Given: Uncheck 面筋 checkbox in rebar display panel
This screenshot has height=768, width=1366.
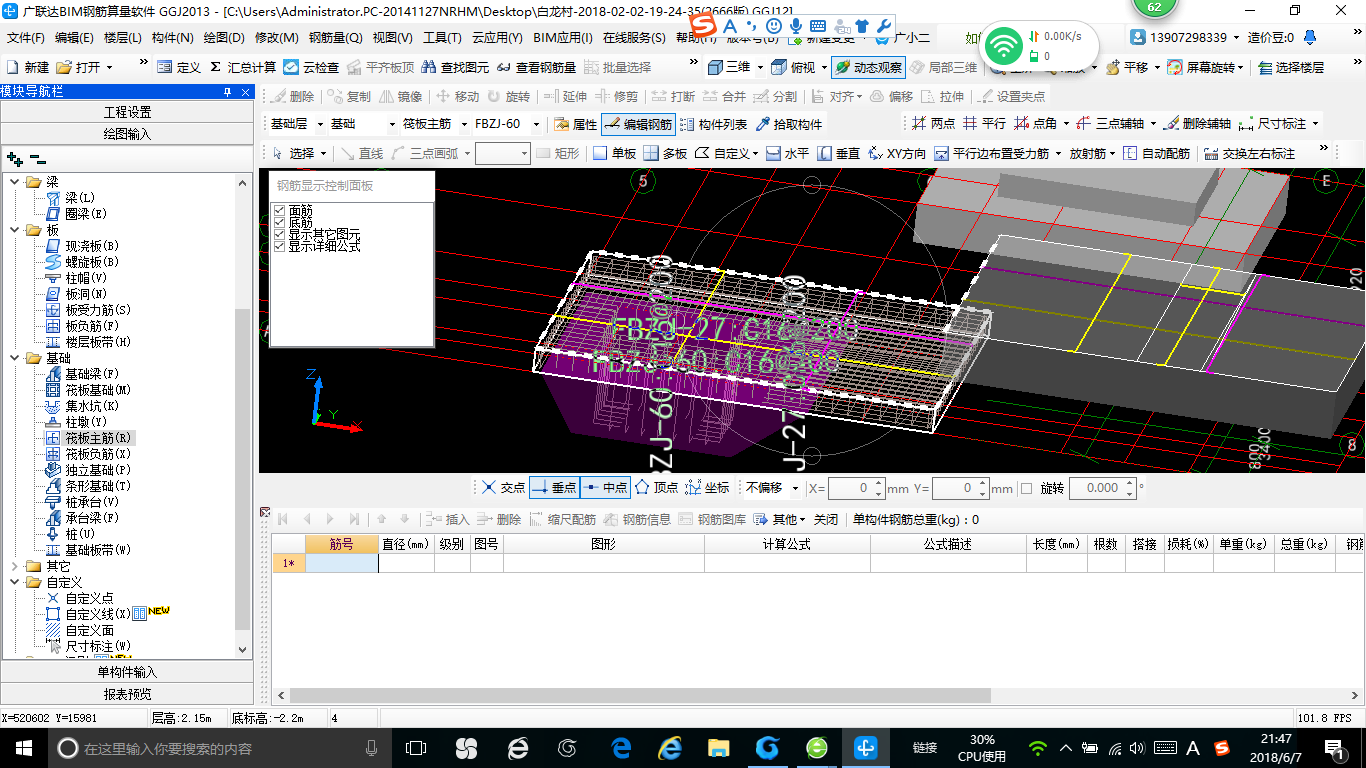Looking at the screenshot, I should (x=280, y=210).
